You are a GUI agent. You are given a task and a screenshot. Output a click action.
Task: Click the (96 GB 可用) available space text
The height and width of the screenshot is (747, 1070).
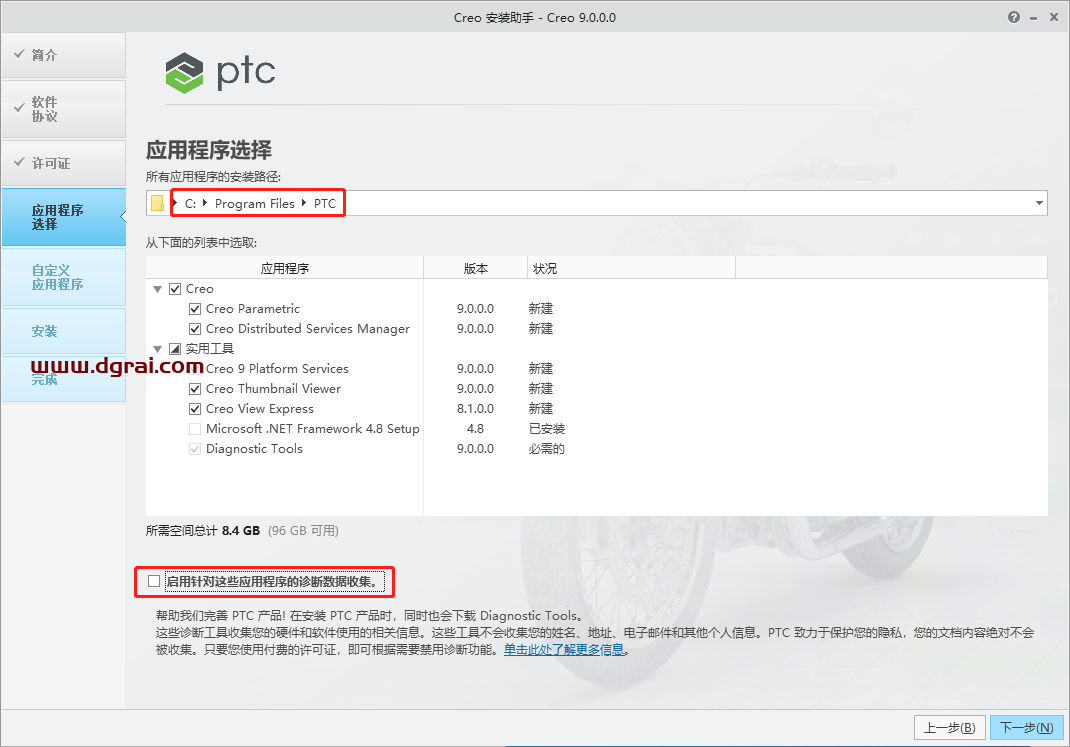(x=303, y=531)
